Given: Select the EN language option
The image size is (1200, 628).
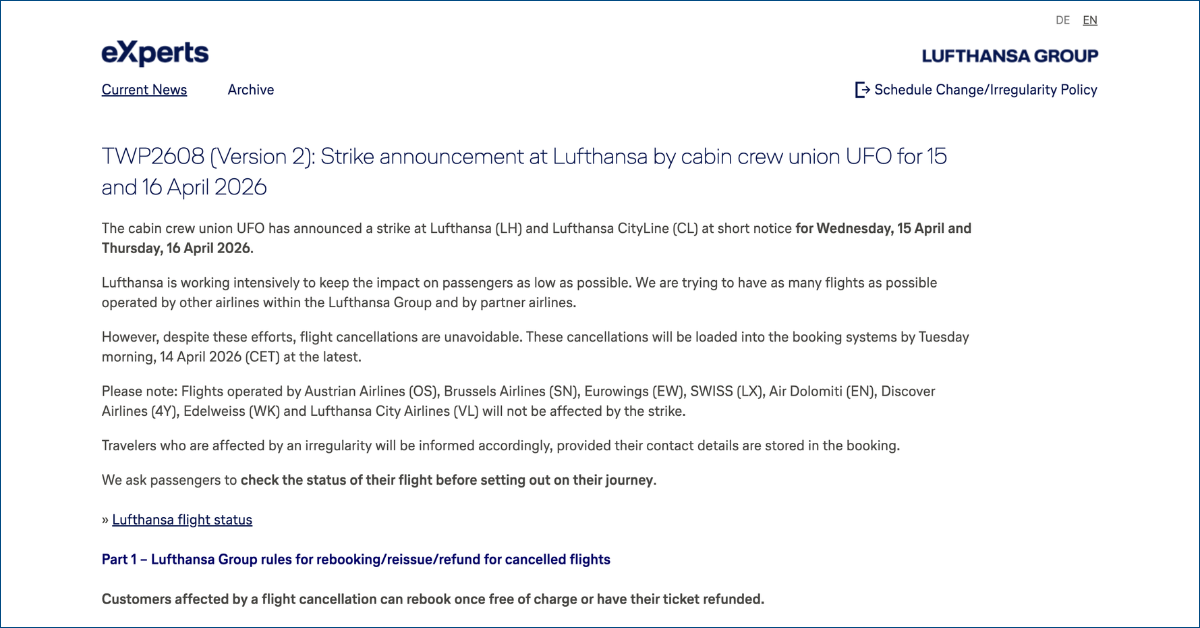Looking at the screenshot, I should coord(1089,20).
